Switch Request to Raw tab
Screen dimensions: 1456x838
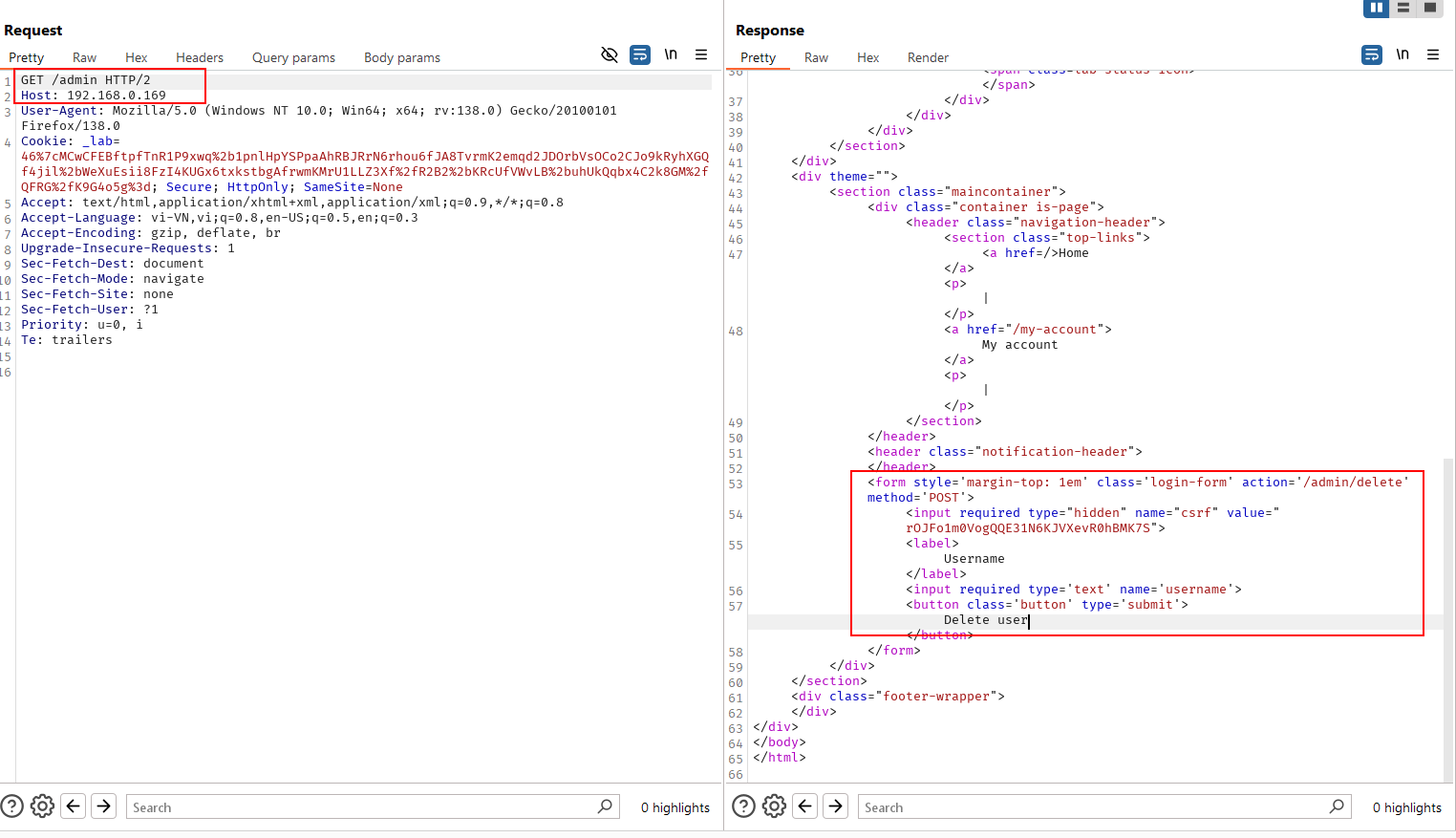(x=84, y=57)
